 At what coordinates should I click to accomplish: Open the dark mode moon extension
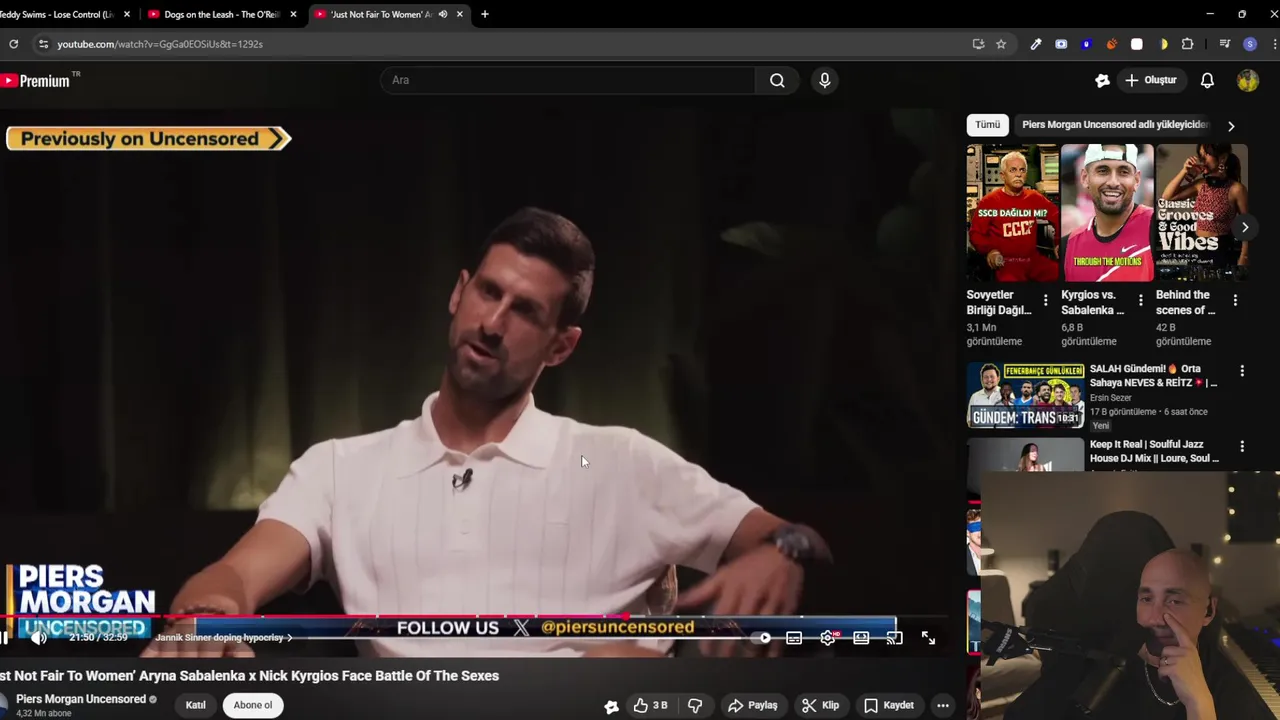coord(1163,44)
